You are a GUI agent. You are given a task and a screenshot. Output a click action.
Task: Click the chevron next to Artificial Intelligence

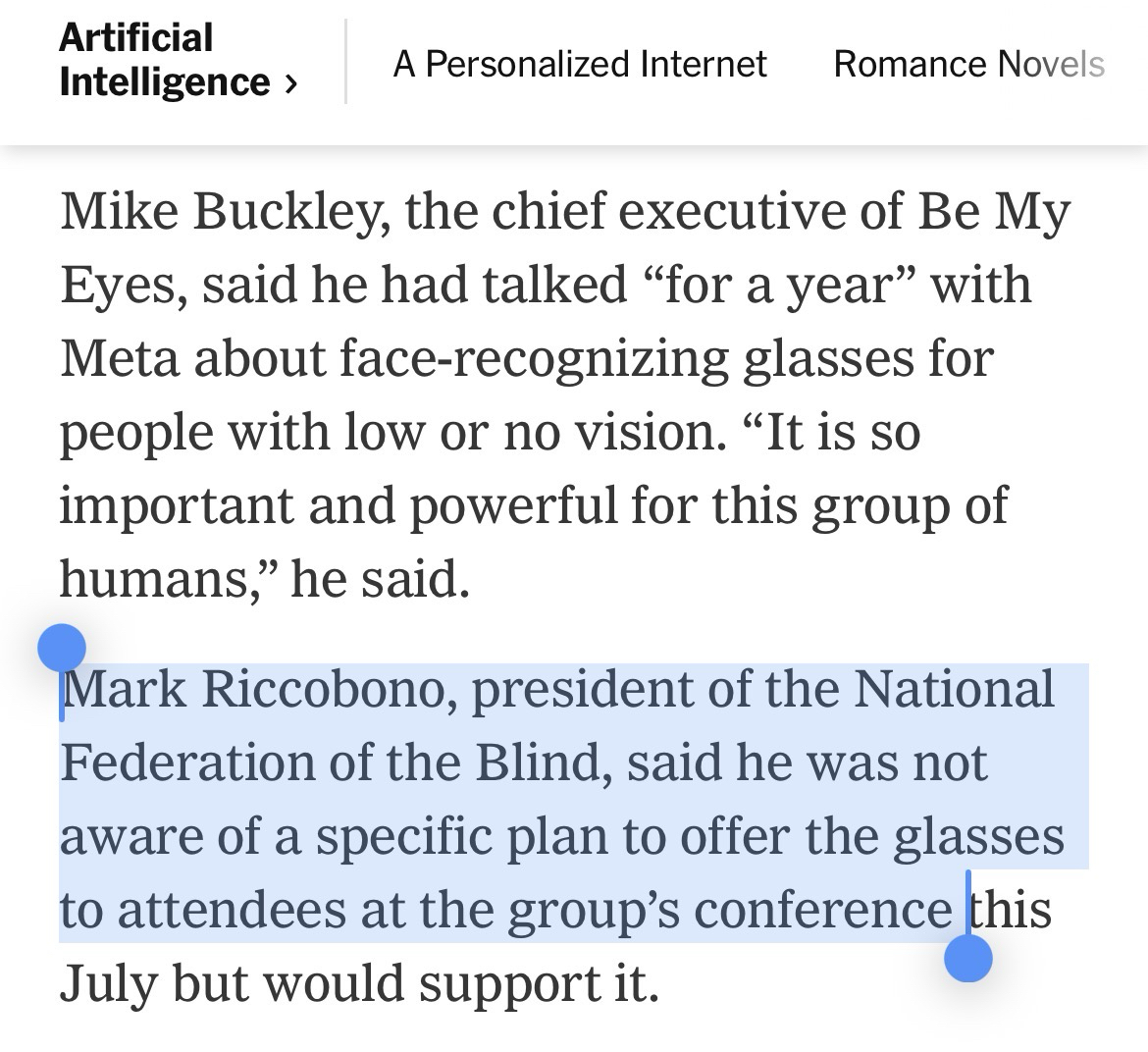pyautogui.click(x=290, y=84)
